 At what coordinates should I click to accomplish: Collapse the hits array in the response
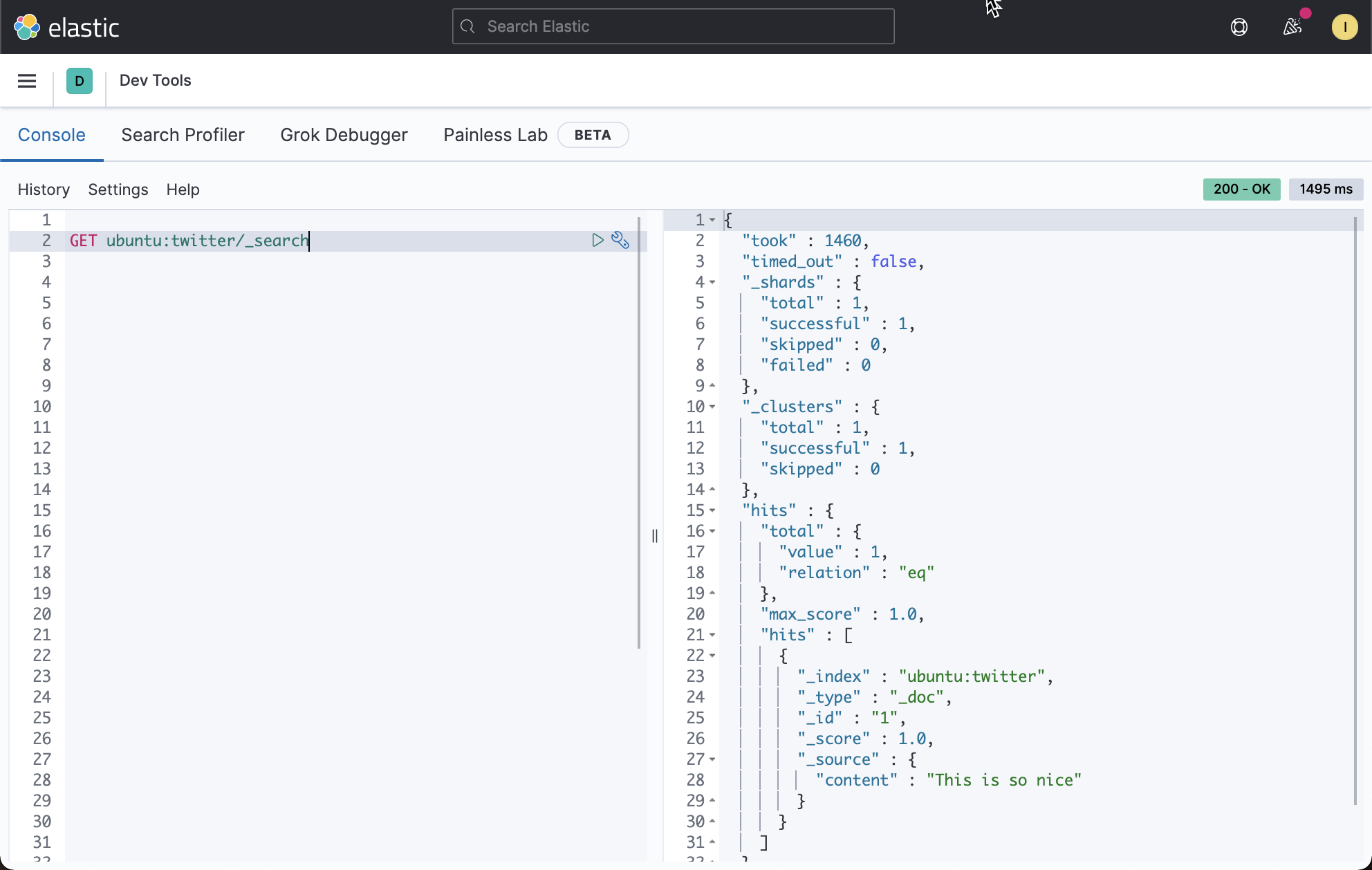(713, 635)
